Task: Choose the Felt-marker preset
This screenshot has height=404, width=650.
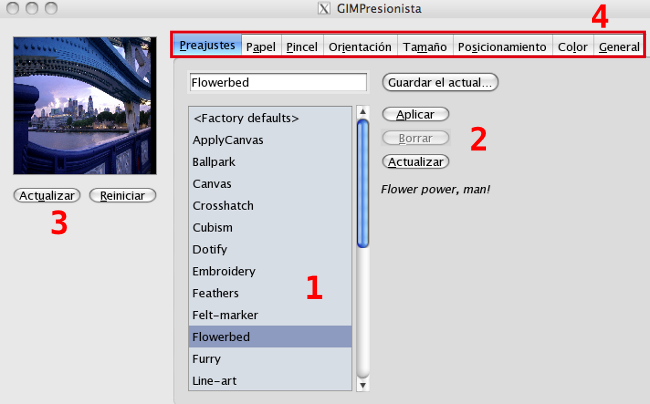Action: [x=270, y=315]
